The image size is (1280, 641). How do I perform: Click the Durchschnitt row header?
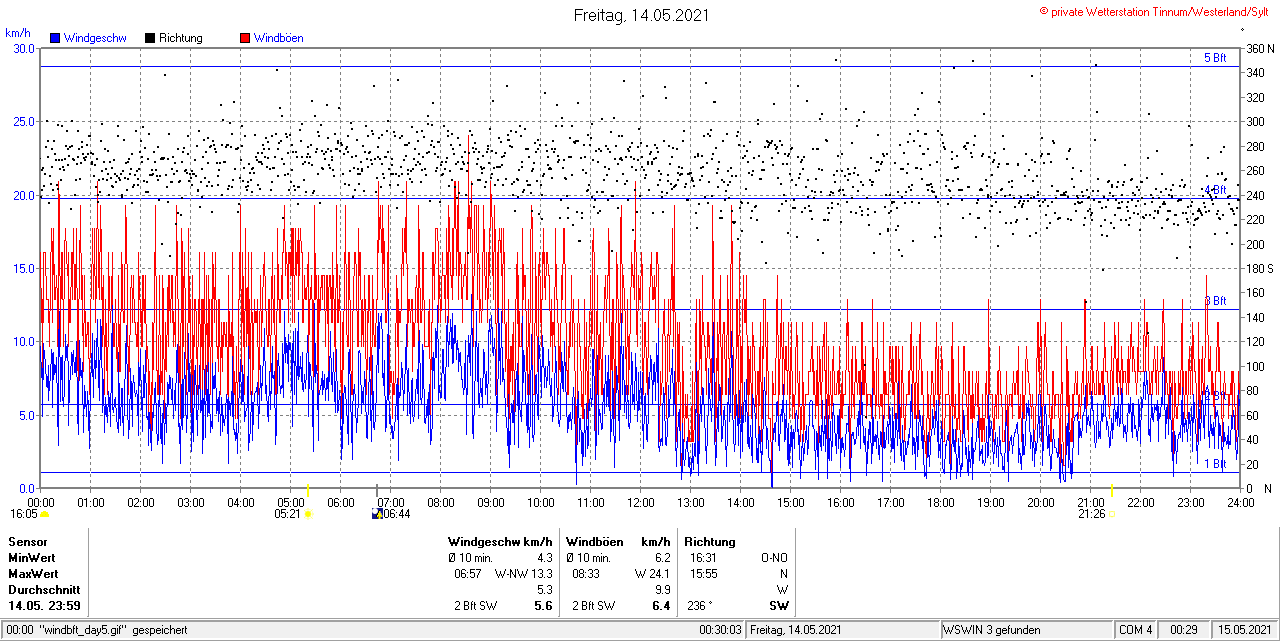coord(42,590)
